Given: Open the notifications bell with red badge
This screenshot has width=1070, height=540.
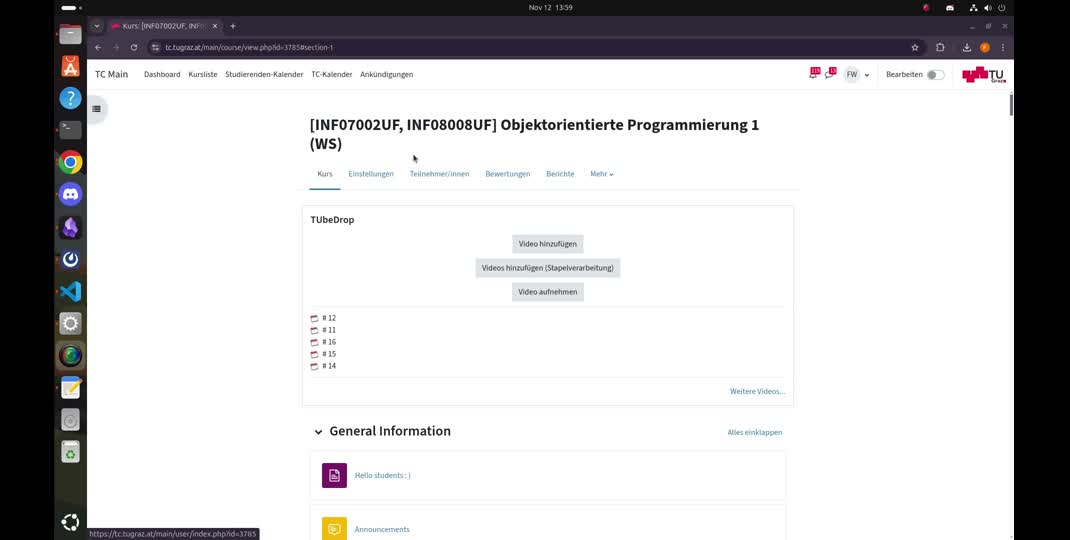Looking at the screenshot, I should [813, 74].
